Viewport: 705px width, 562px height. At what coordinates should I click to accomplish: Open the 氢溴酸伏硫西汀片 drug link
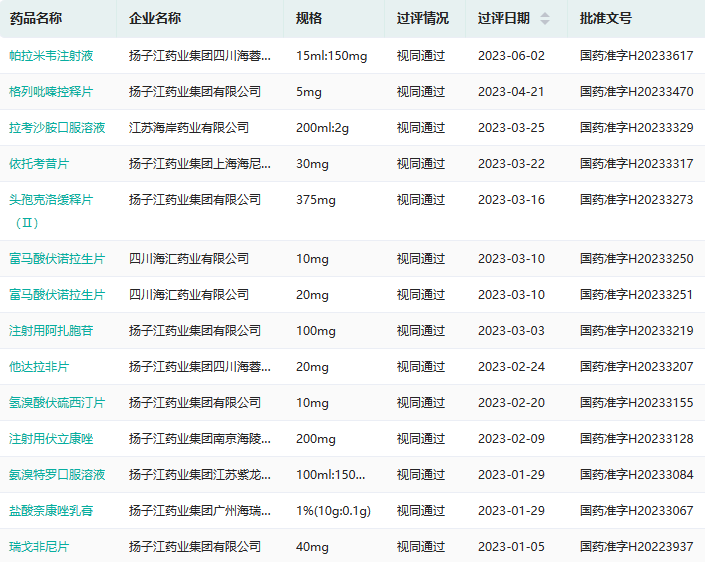click(57, 403)
